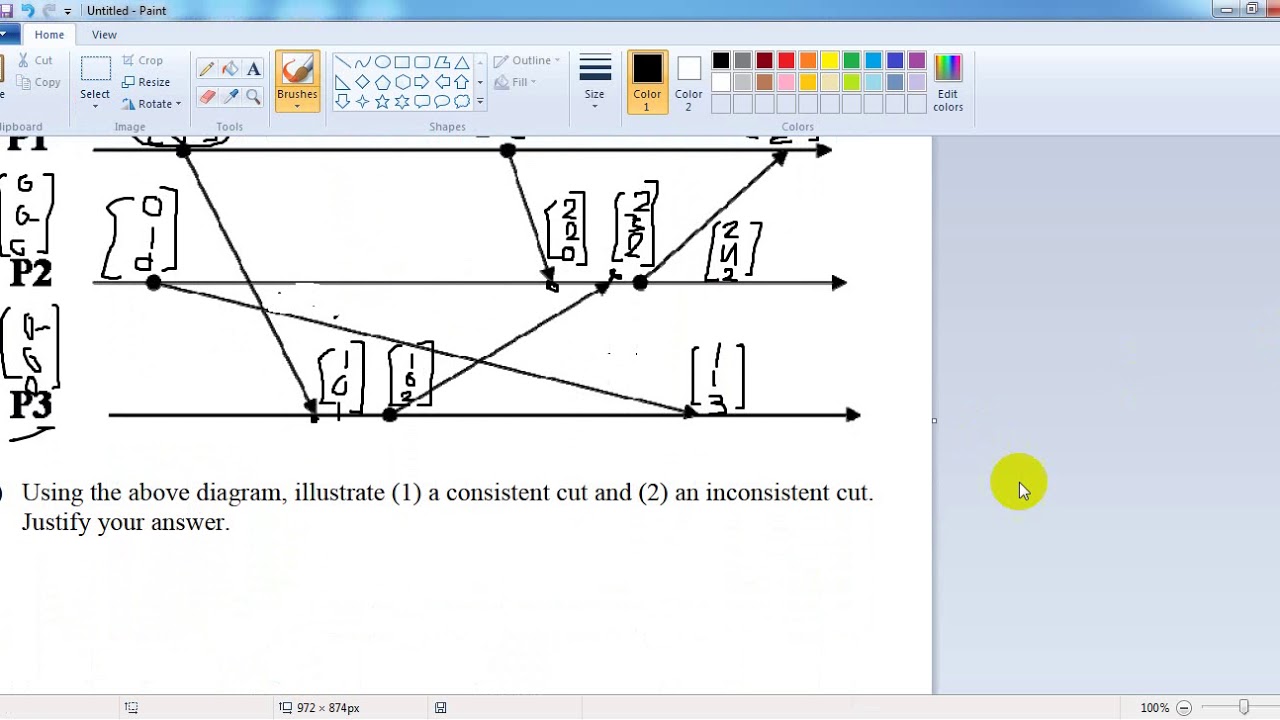Choose the Left arrow shape

coord(442,82)
